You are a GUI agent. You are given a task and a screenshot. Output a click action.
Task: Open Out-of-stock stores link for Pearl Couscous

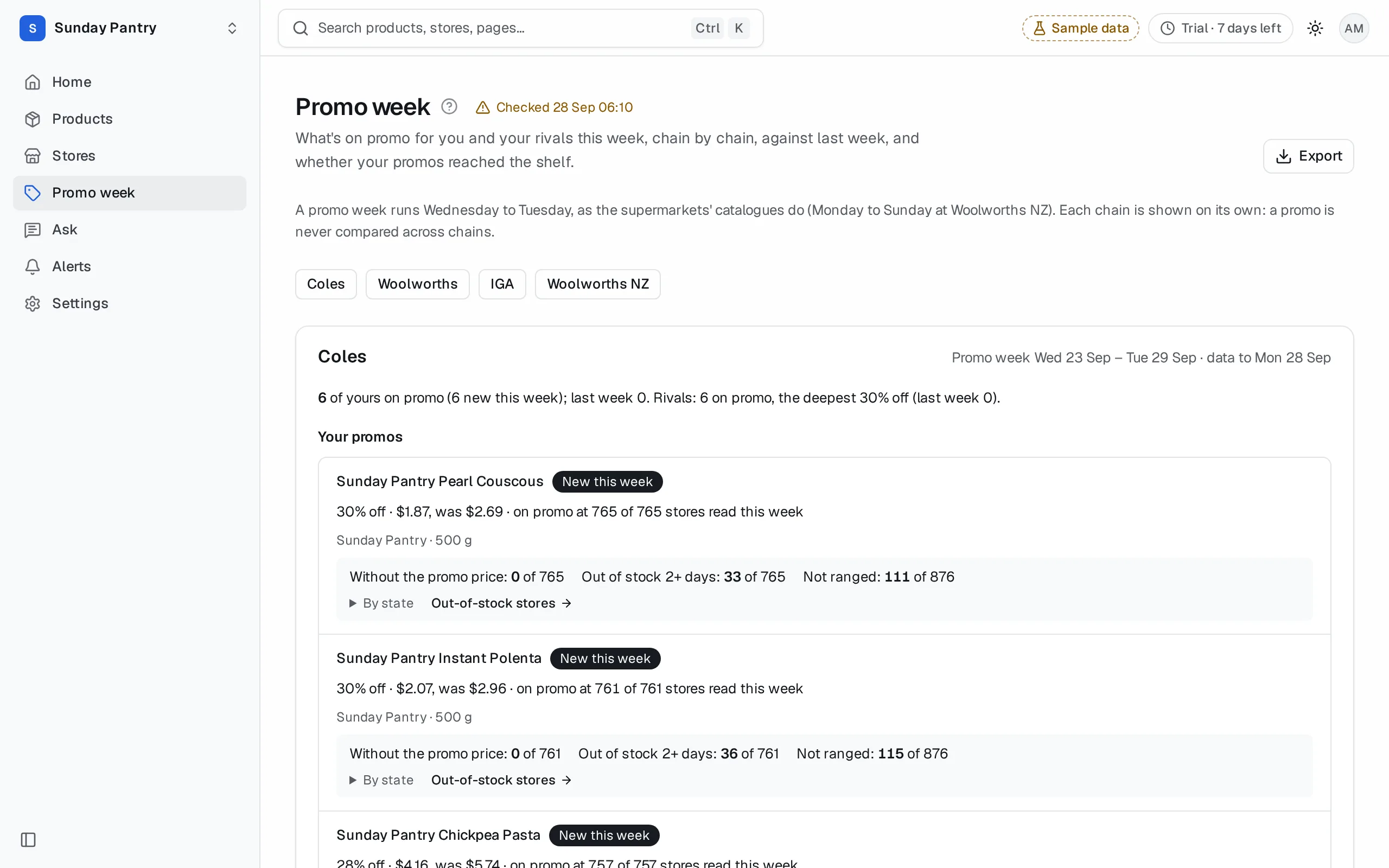coord(501,603)
